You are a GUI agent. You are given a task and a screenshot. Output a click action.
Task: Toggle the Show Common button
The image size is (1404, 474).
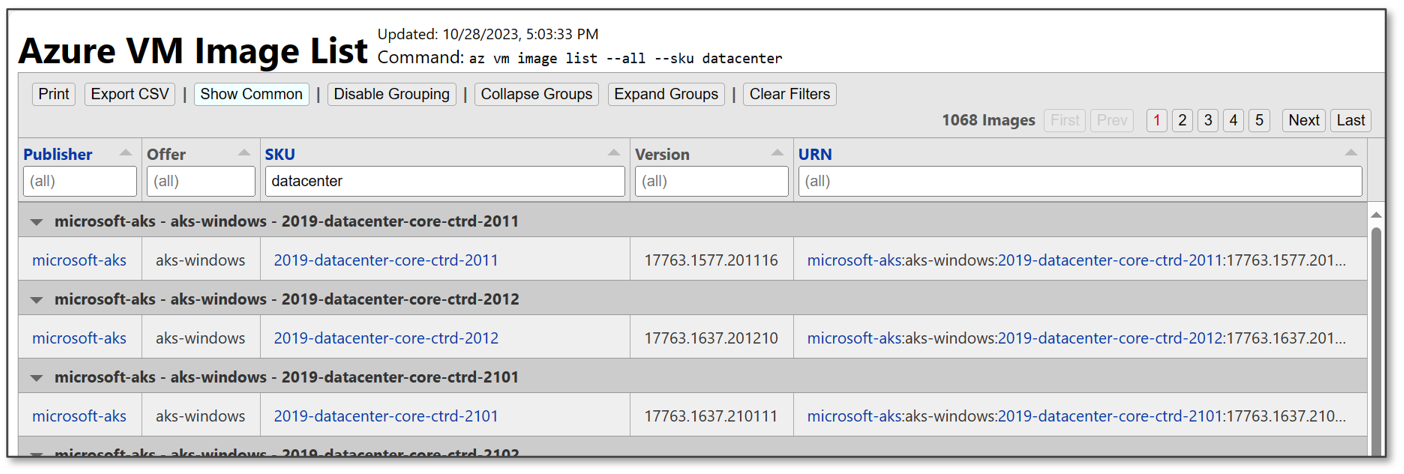click(x=251, y=94)
